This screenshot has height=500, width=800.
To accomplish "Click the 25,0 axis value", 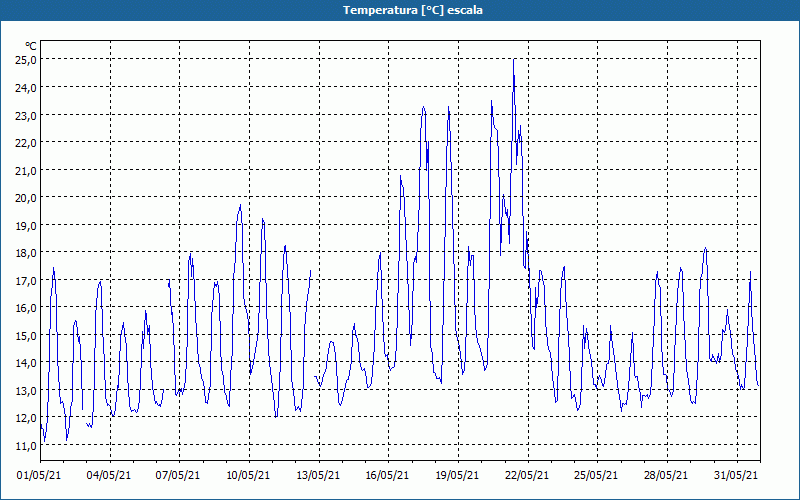I will (x=26, y=60).
